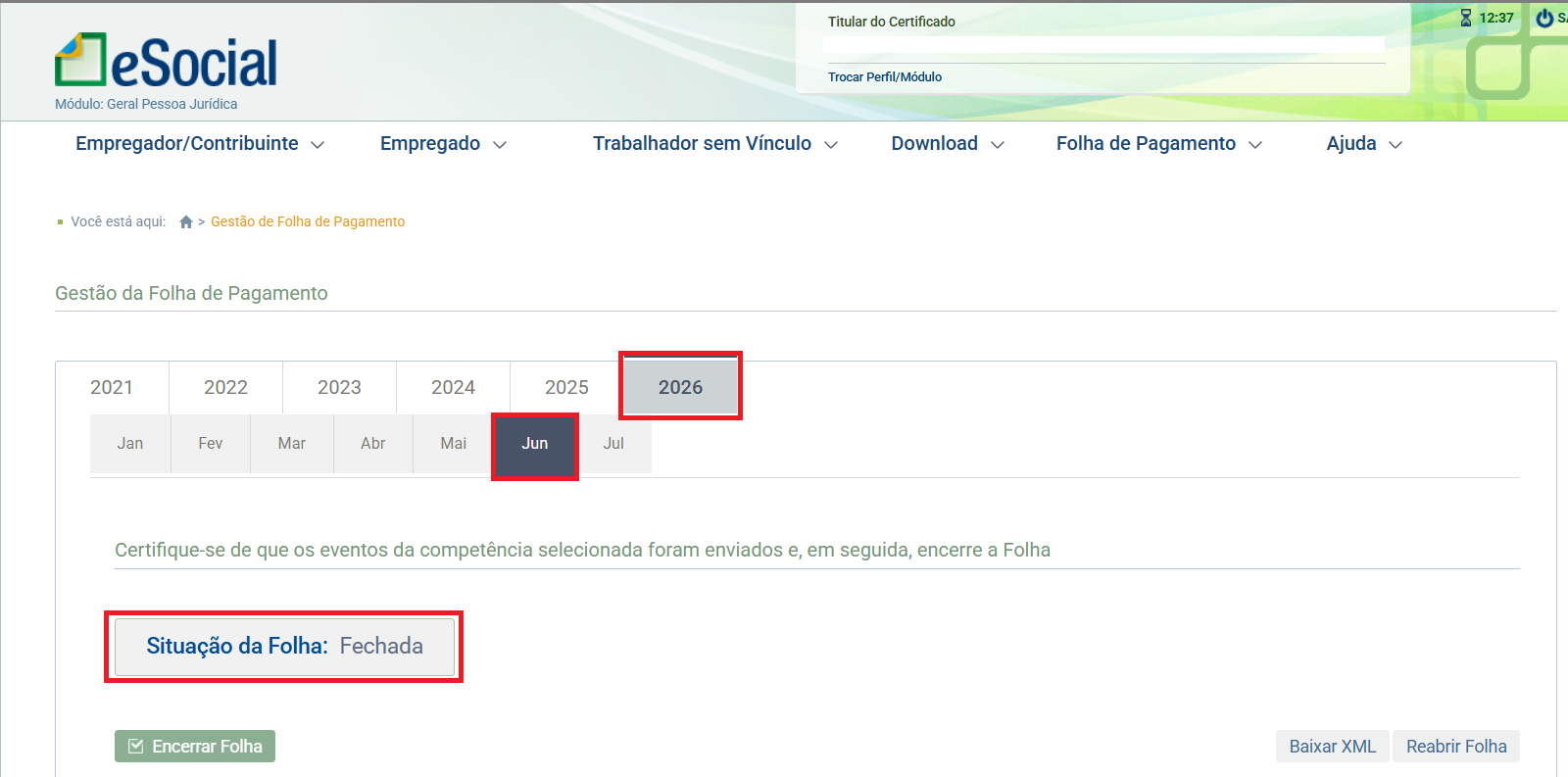
Task: Click the home icon in the breadcrumb
Action: [186, 222]
